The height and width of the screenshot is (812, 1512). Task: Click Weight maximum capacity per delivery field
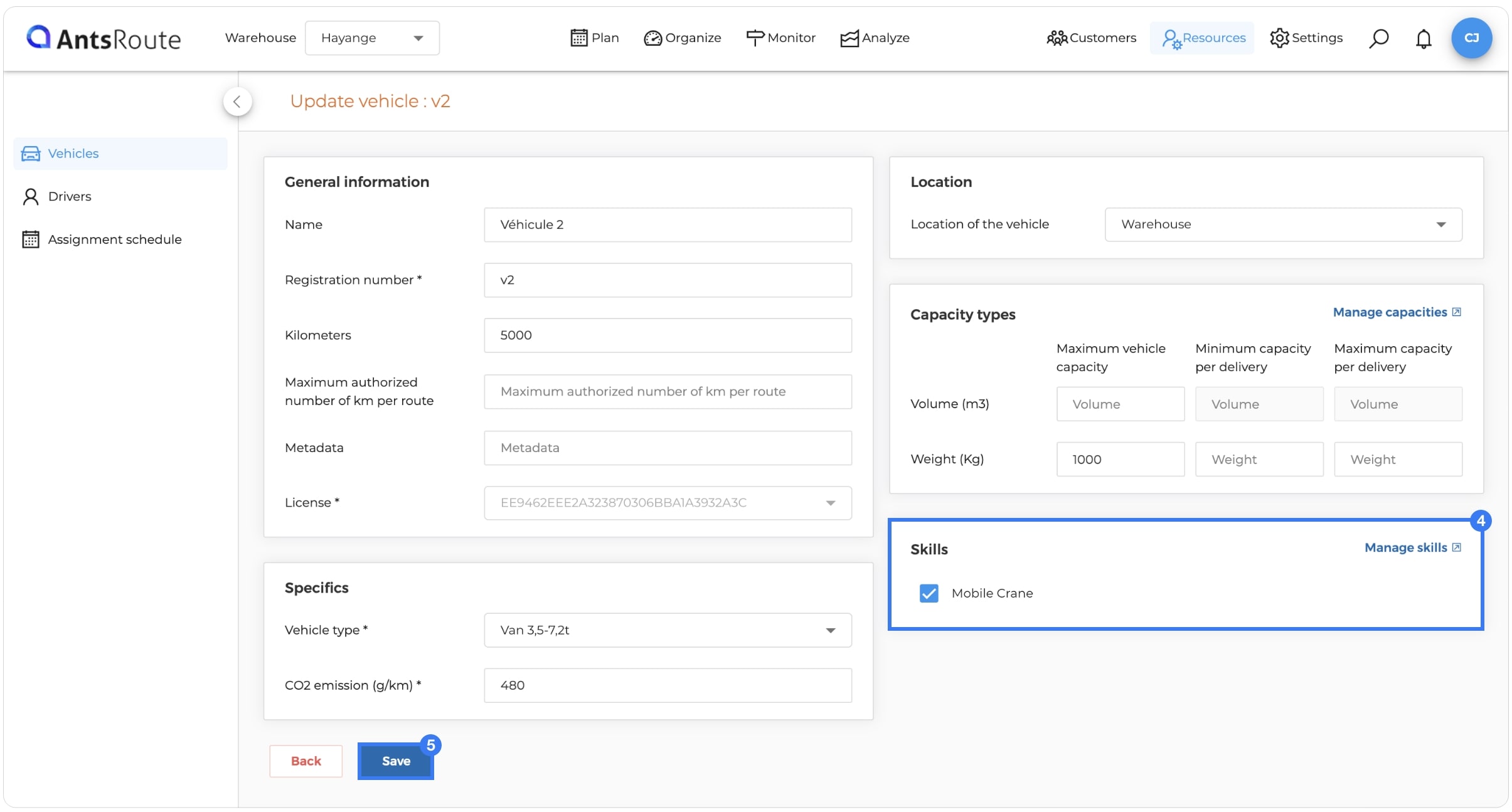(1398, 460)
